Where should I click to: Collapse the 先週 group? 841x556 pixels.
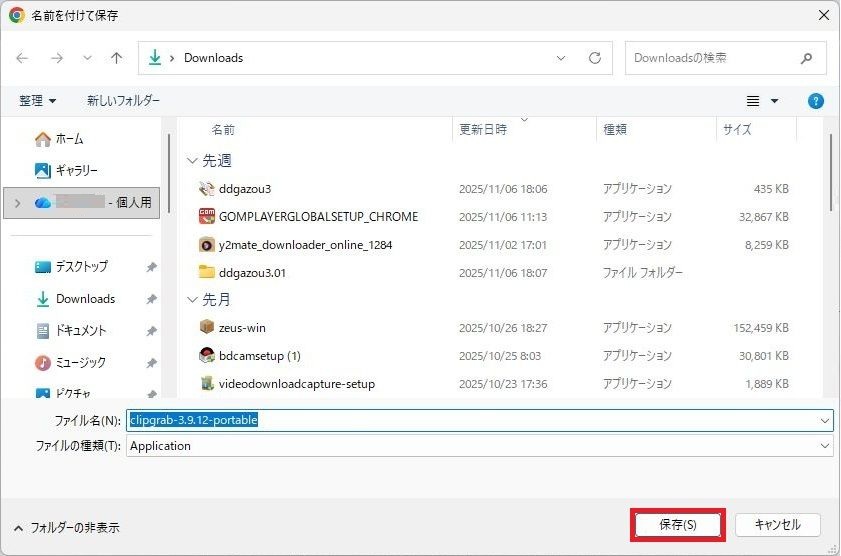(192, 161)
